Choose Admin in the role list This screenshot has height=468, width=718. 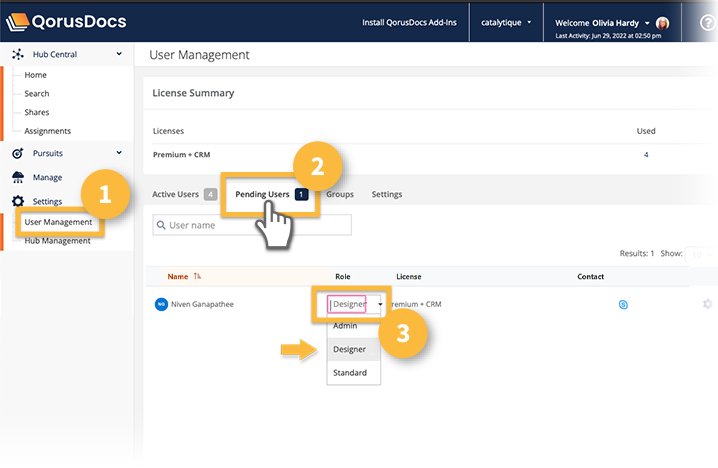(x=354, y=326)
